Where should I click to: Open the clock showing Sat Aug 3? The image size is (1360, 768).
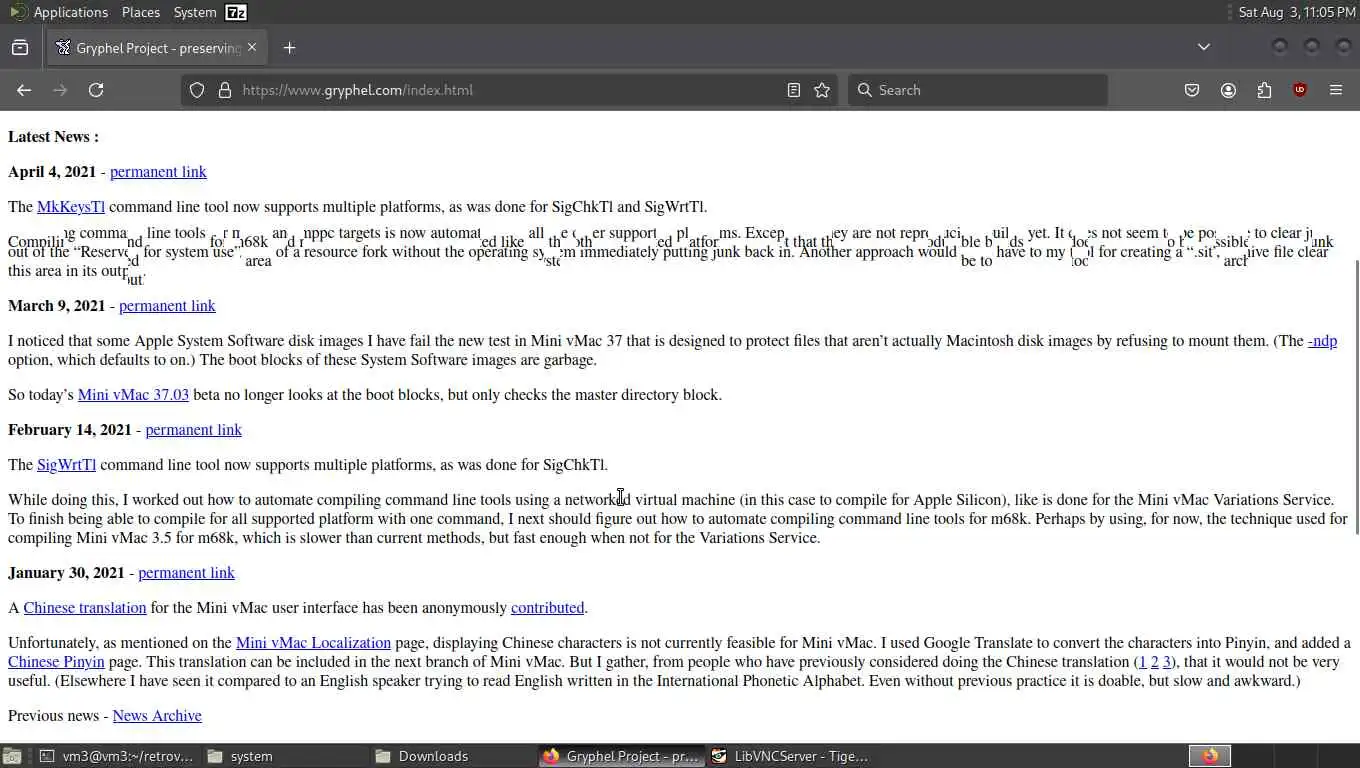[x=1296, y=12]
